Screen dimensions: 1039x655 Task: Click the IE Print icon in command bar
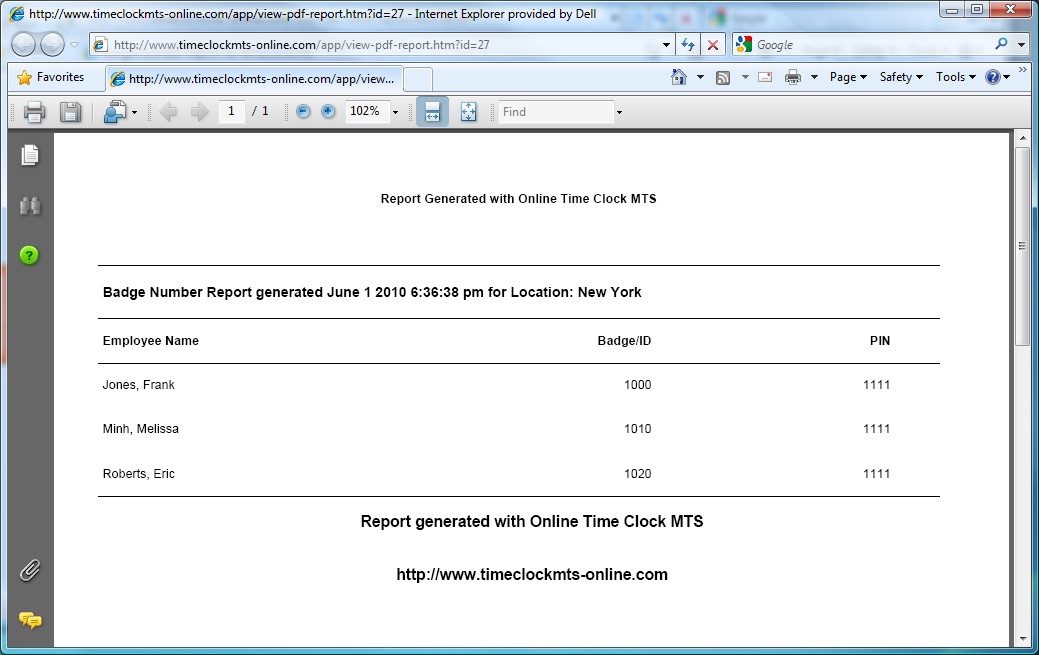click(x=793, y=78)
